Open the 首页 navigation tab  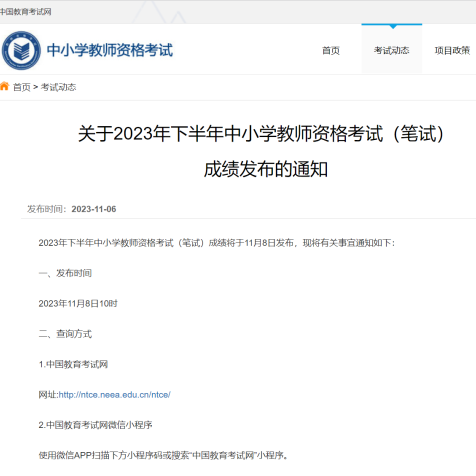coord(331,51)
